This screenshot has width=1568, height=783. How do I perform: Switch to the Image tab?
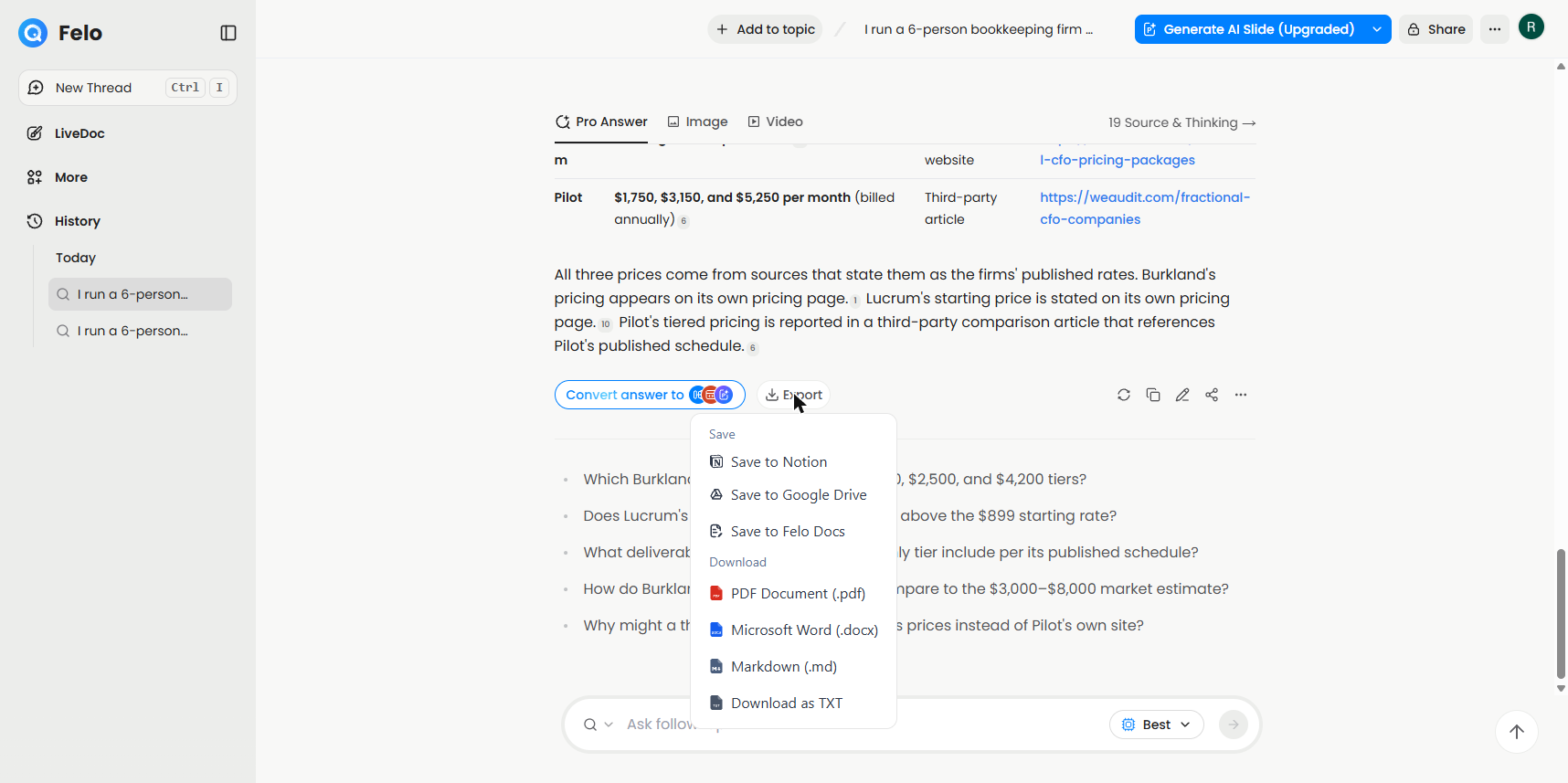click(697, 122)
